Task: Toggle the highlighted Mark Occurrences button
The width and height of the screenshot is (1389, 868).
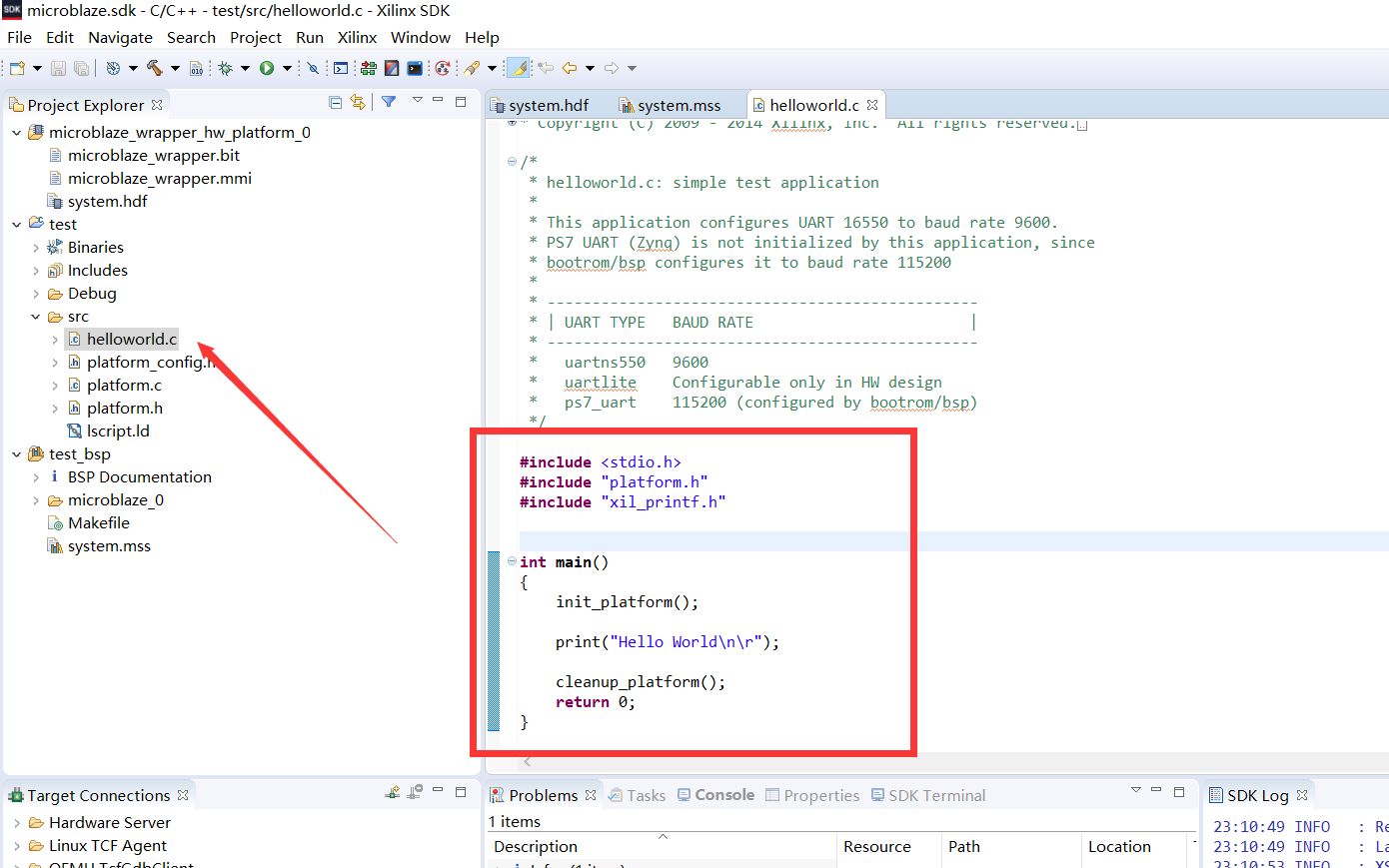Action: pos(519,68)
